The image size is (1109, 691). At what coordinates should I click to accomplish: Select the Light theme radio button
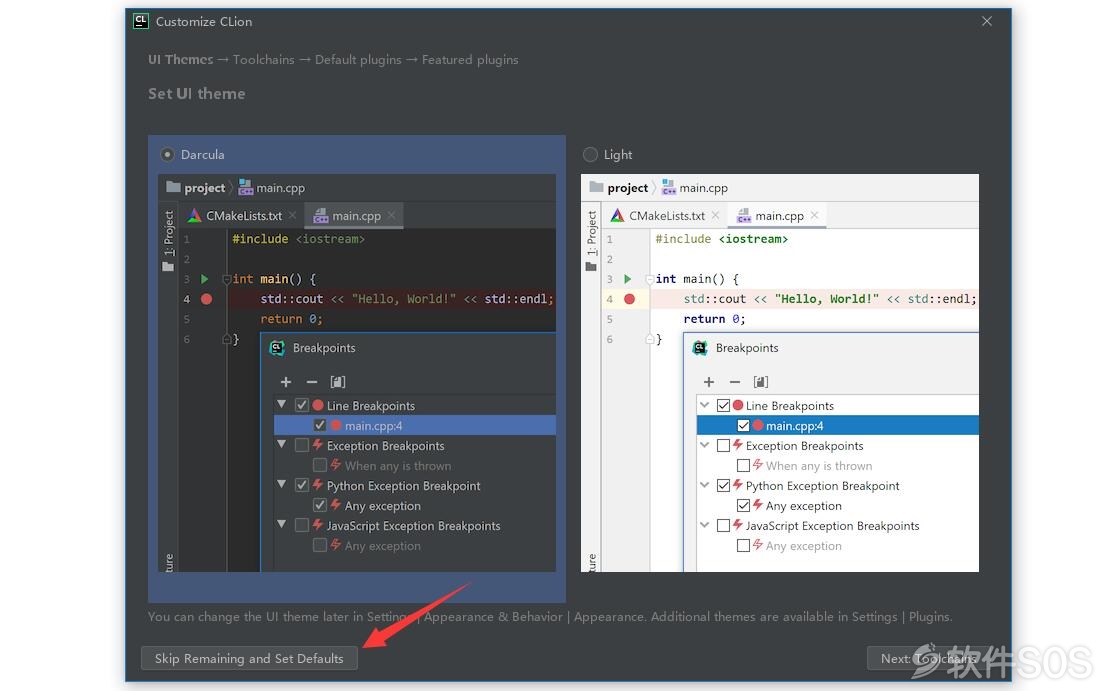point(591,154)
